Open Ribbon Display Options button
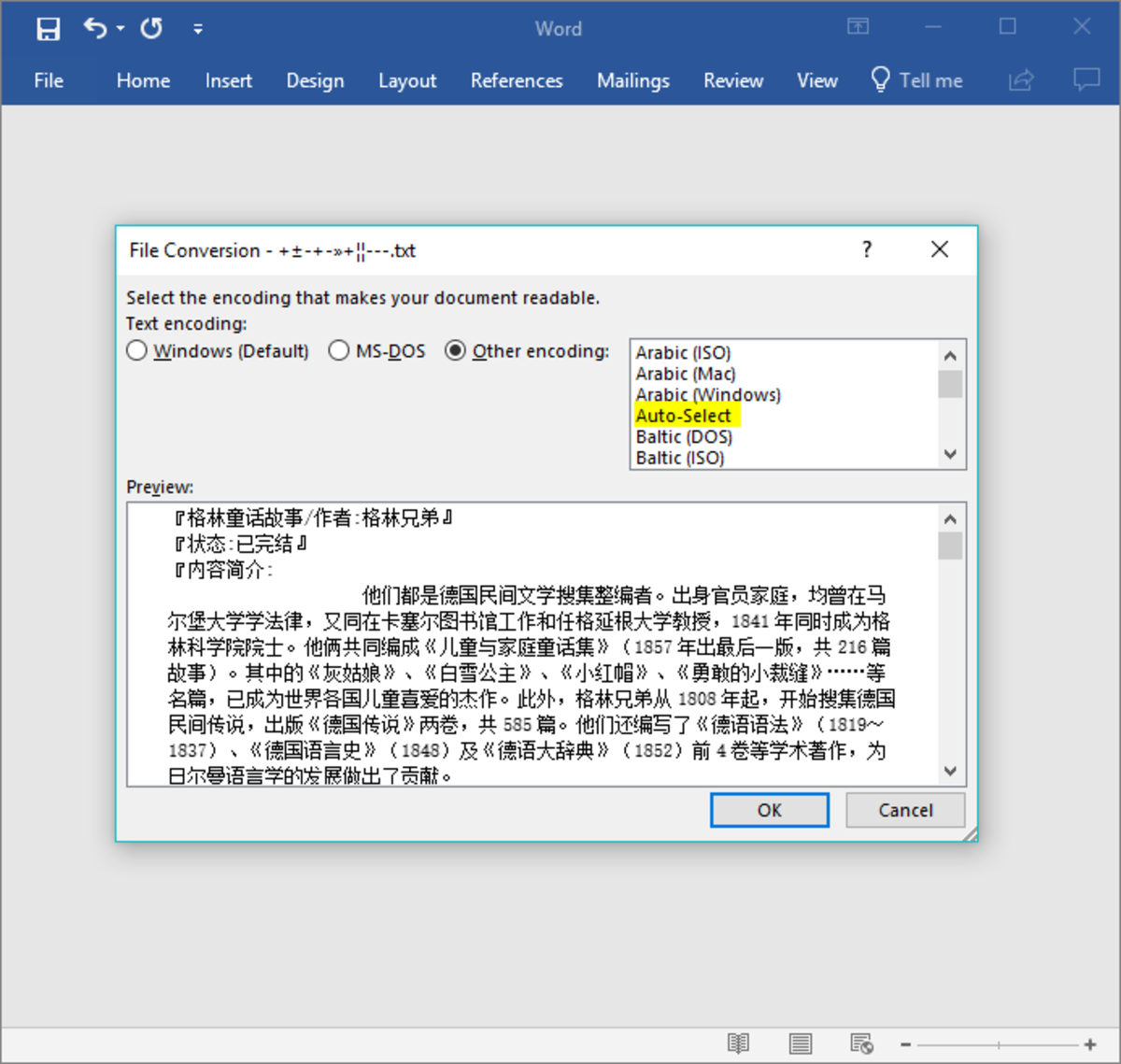 coord(858,27)
